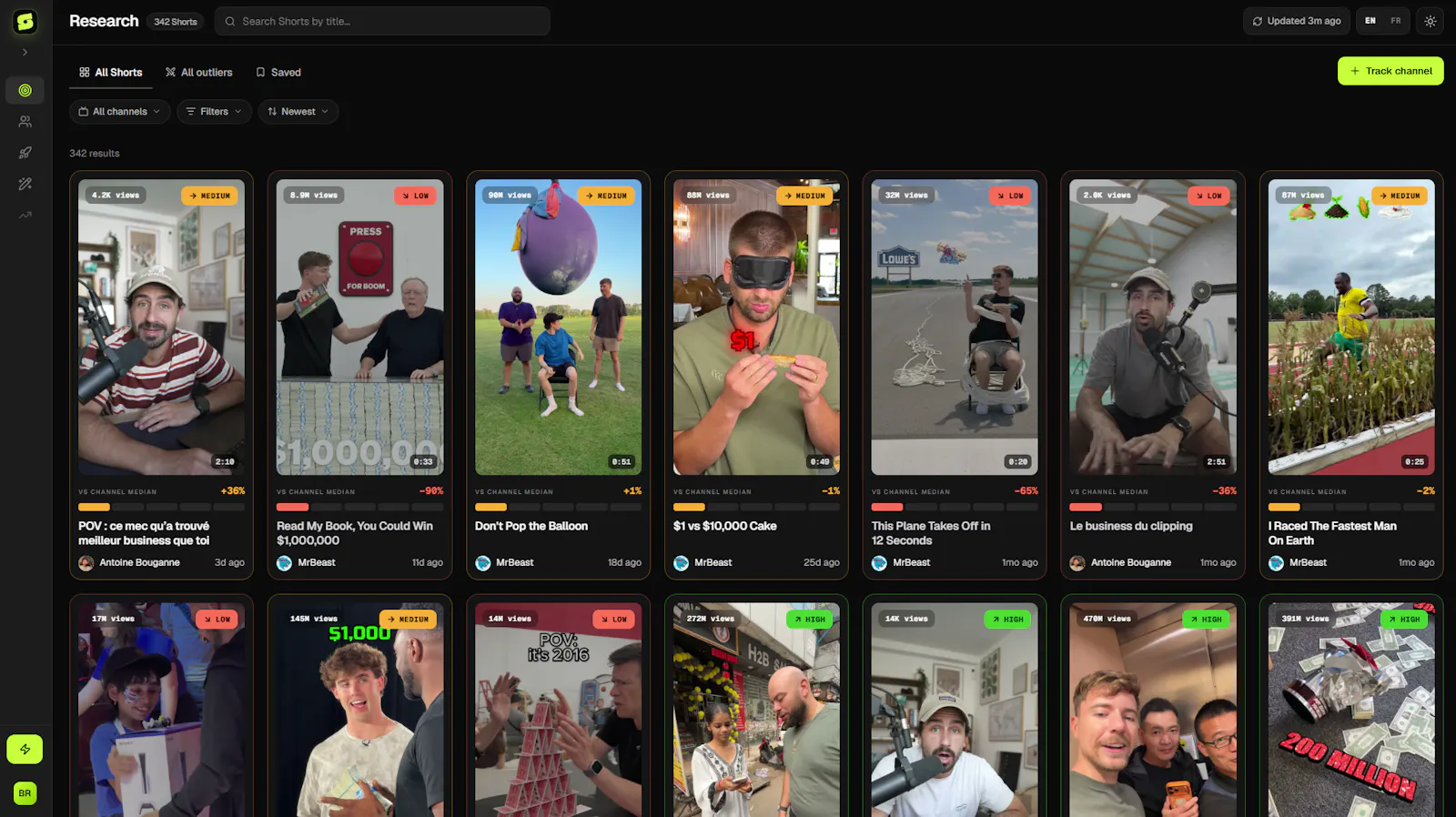The height and width of the screenshot is (817, 1456).
Task: Open the trending chart icon in sidebar
Action: pos(25,216)
